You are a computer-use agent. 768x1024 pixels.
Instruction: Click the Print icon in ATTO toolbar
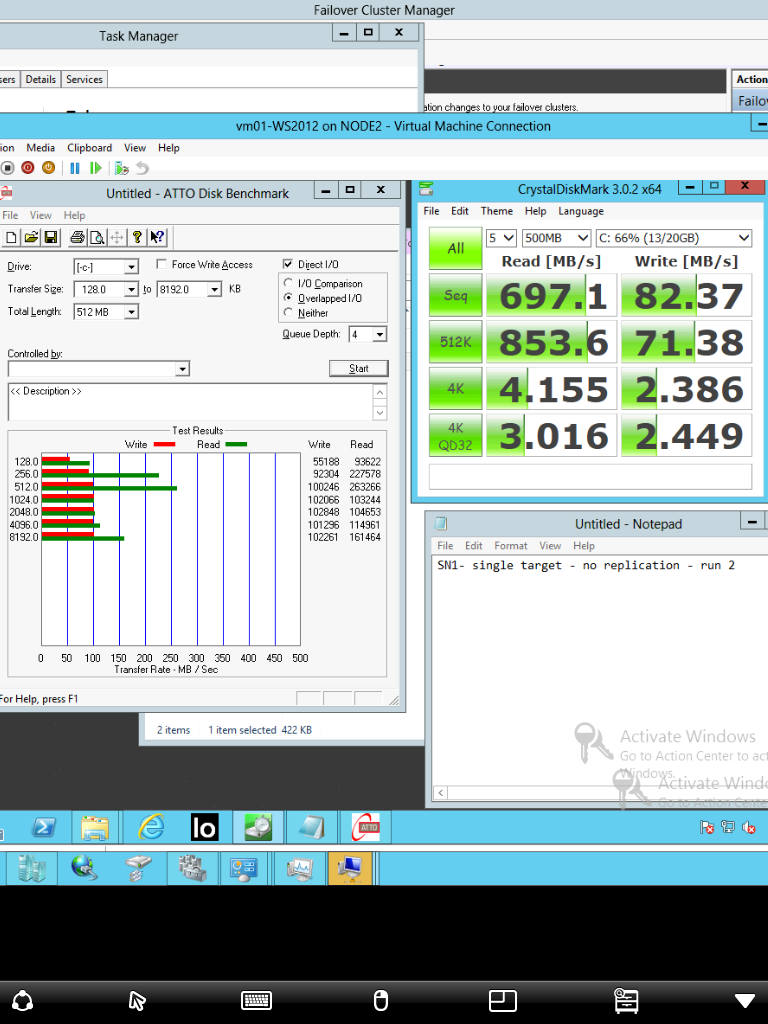77,237
